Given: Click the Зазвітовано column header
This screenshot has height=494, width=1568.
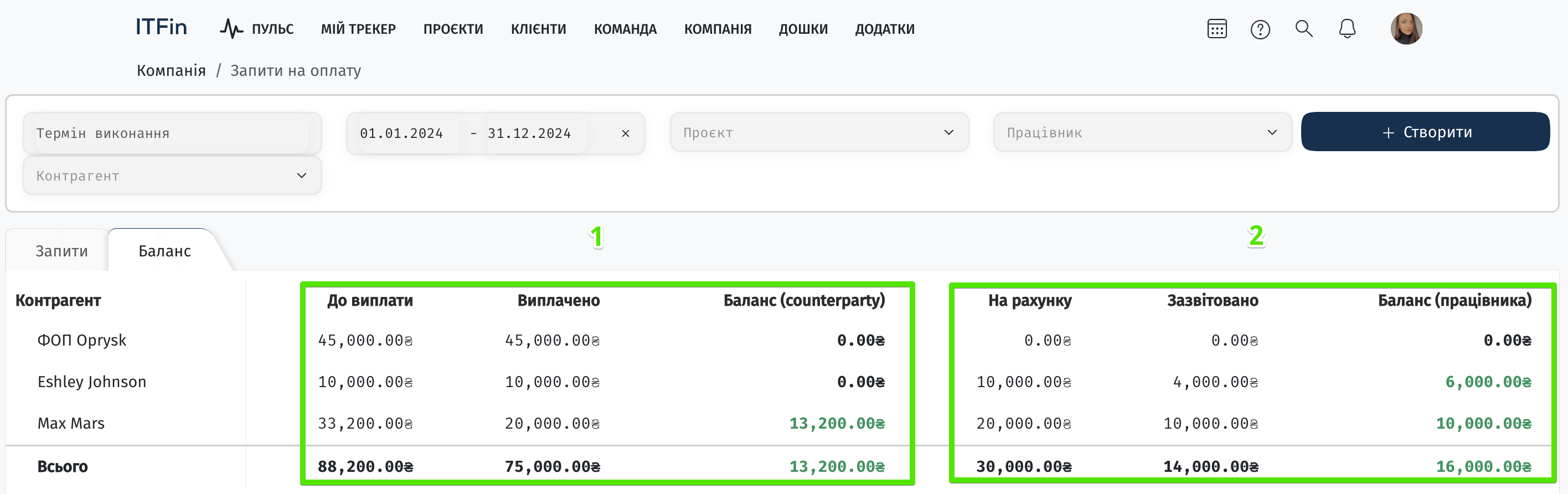Looking at the screenshot, I should tap(1213, 300).
